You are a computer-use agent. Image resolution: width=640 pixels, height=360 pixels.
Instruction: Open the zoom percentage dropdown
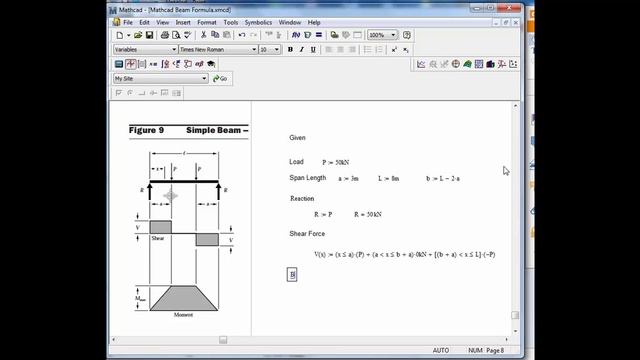pyautogui.click(x=393, y=36)
